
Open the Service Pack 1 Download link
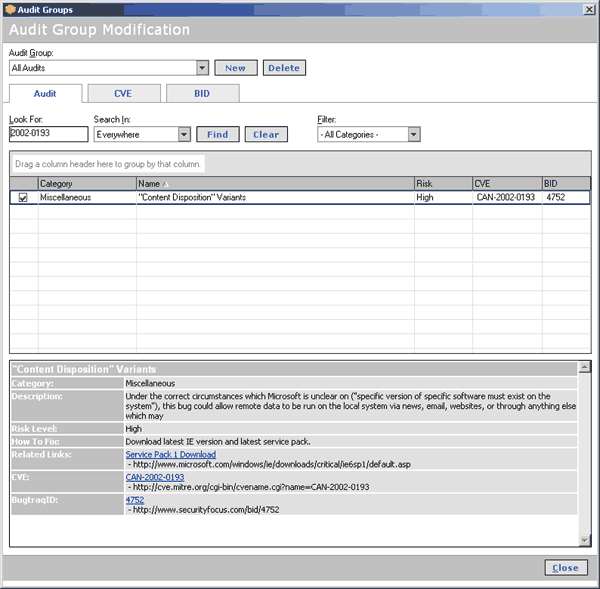pyautogui.click(x=170, y=455)
